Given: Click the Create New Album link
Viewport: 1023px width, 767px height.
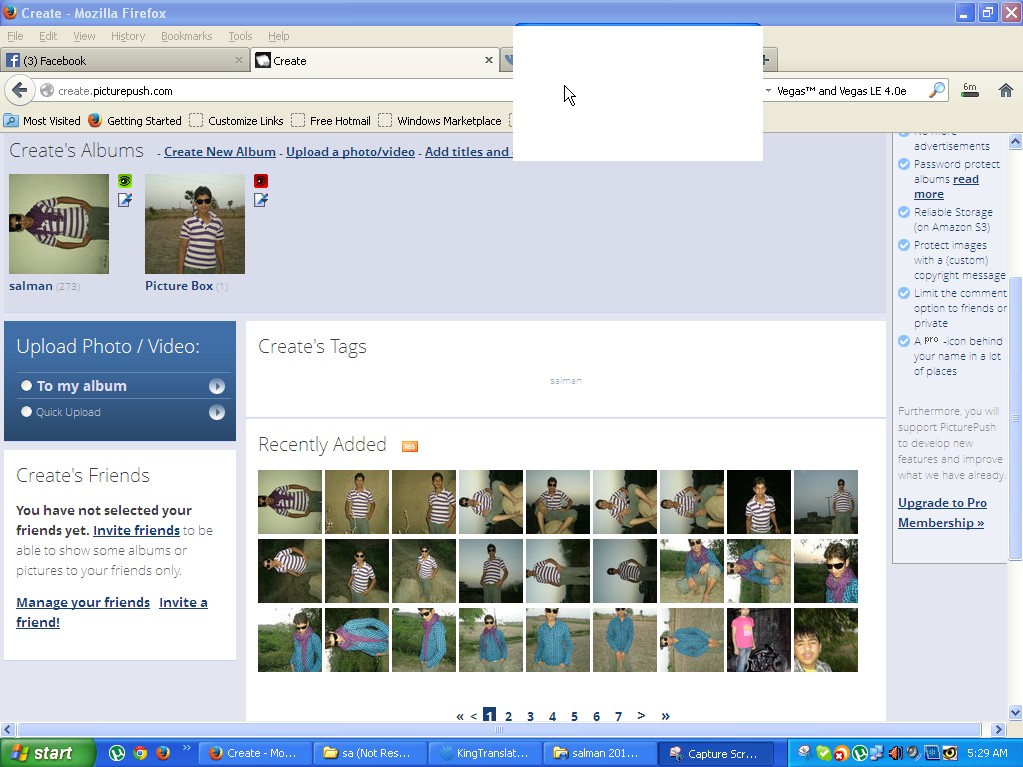Looking at the screenshot, I should pos(220,151).
